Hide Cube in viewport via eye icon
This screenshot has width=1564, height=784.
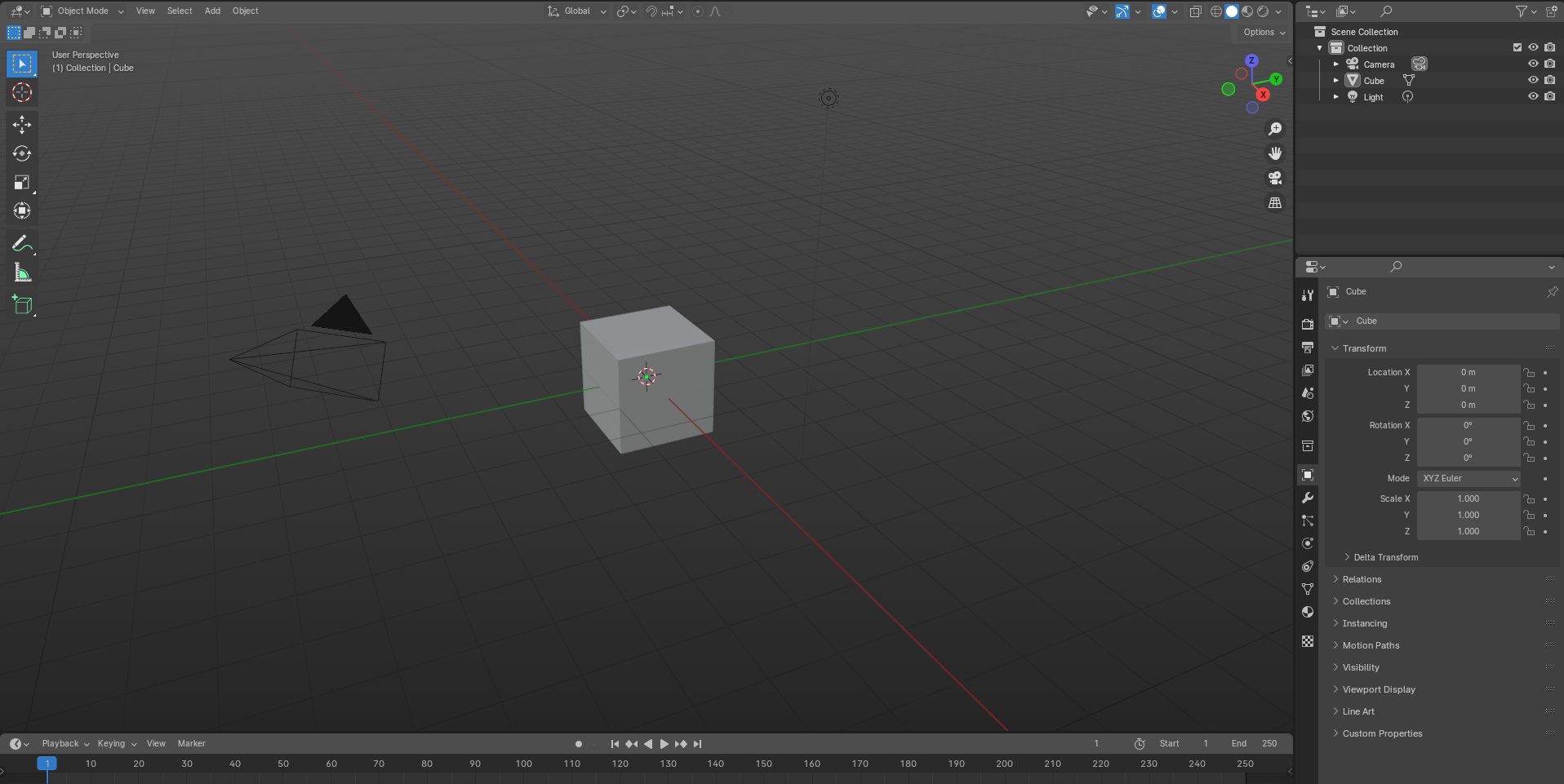pos(1533,80)
